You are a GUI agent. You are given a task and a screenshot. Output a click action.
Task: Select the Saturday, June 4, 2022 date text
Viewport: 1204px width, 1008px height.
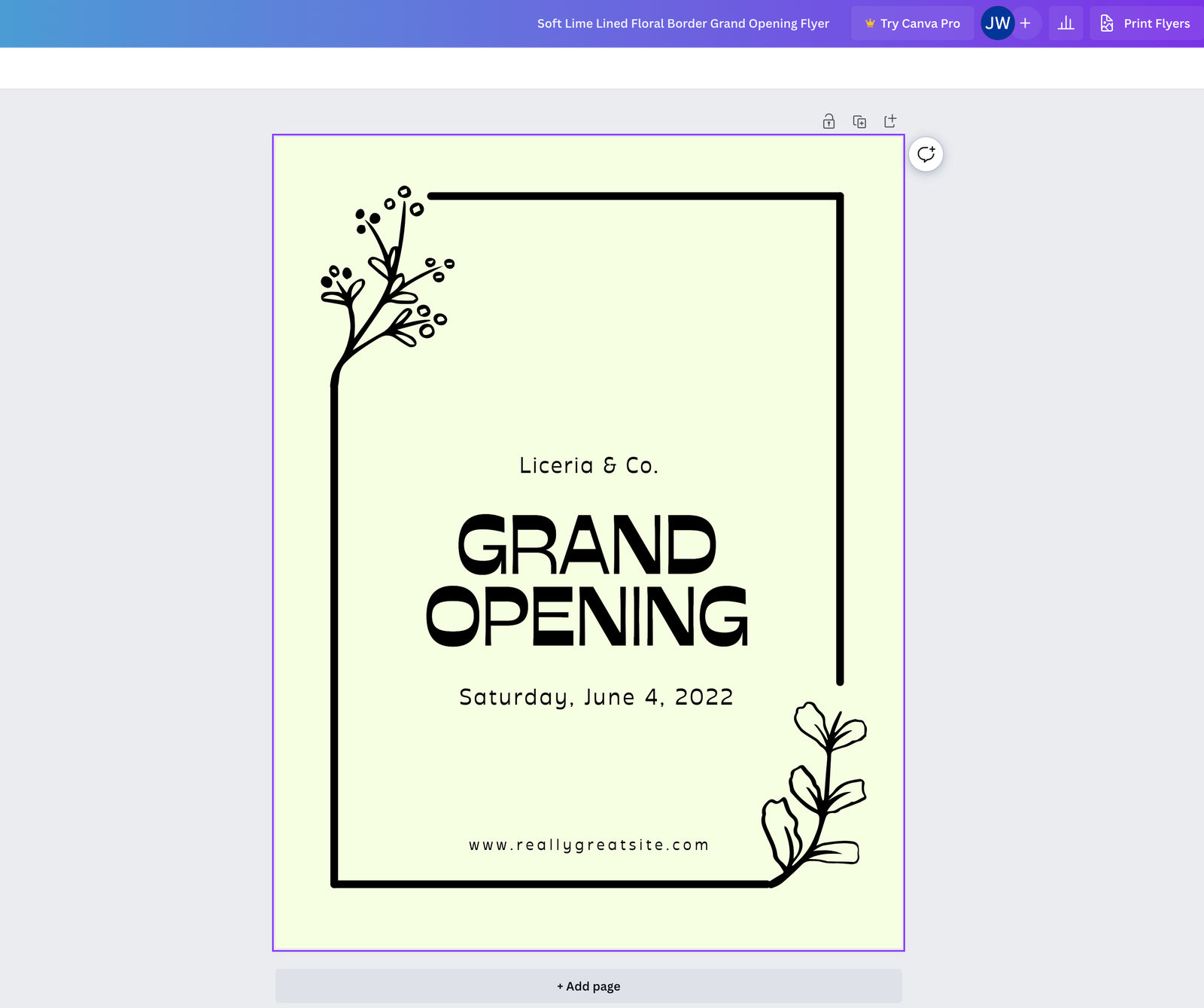(x=595, y=697)
